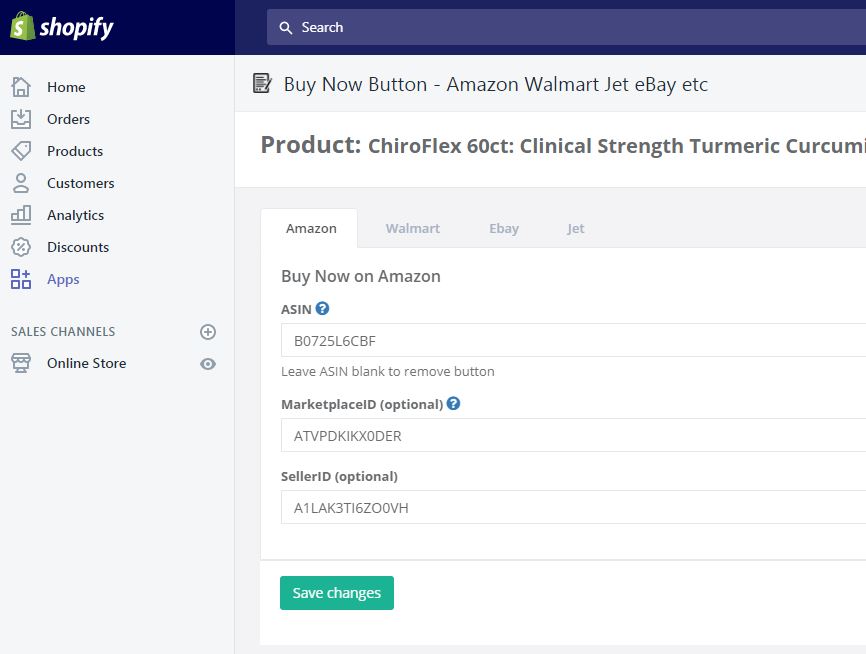Click the Products tag icon
Image resolution: width=866 pixels, height=654 pixels.
point(21,151)
